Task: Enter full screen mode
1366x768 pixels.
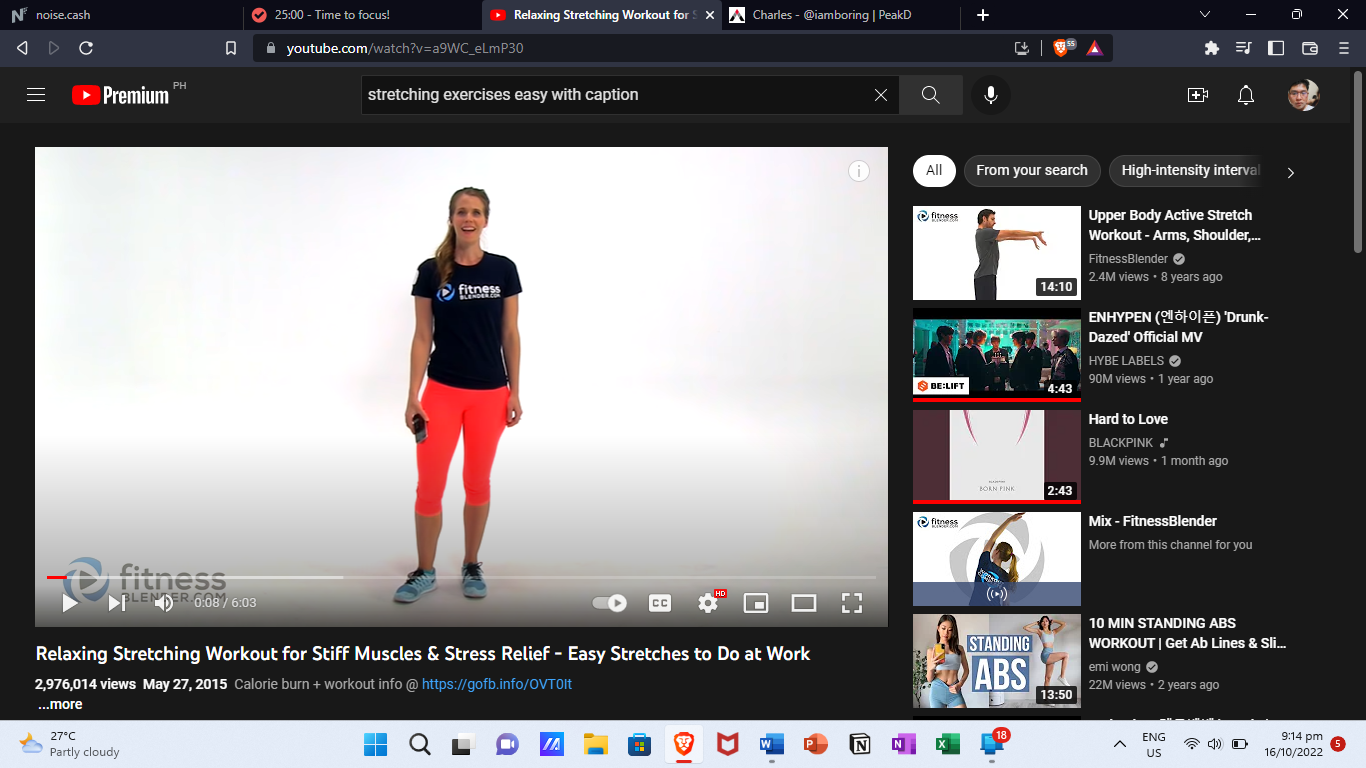Action: coord(852,603)
